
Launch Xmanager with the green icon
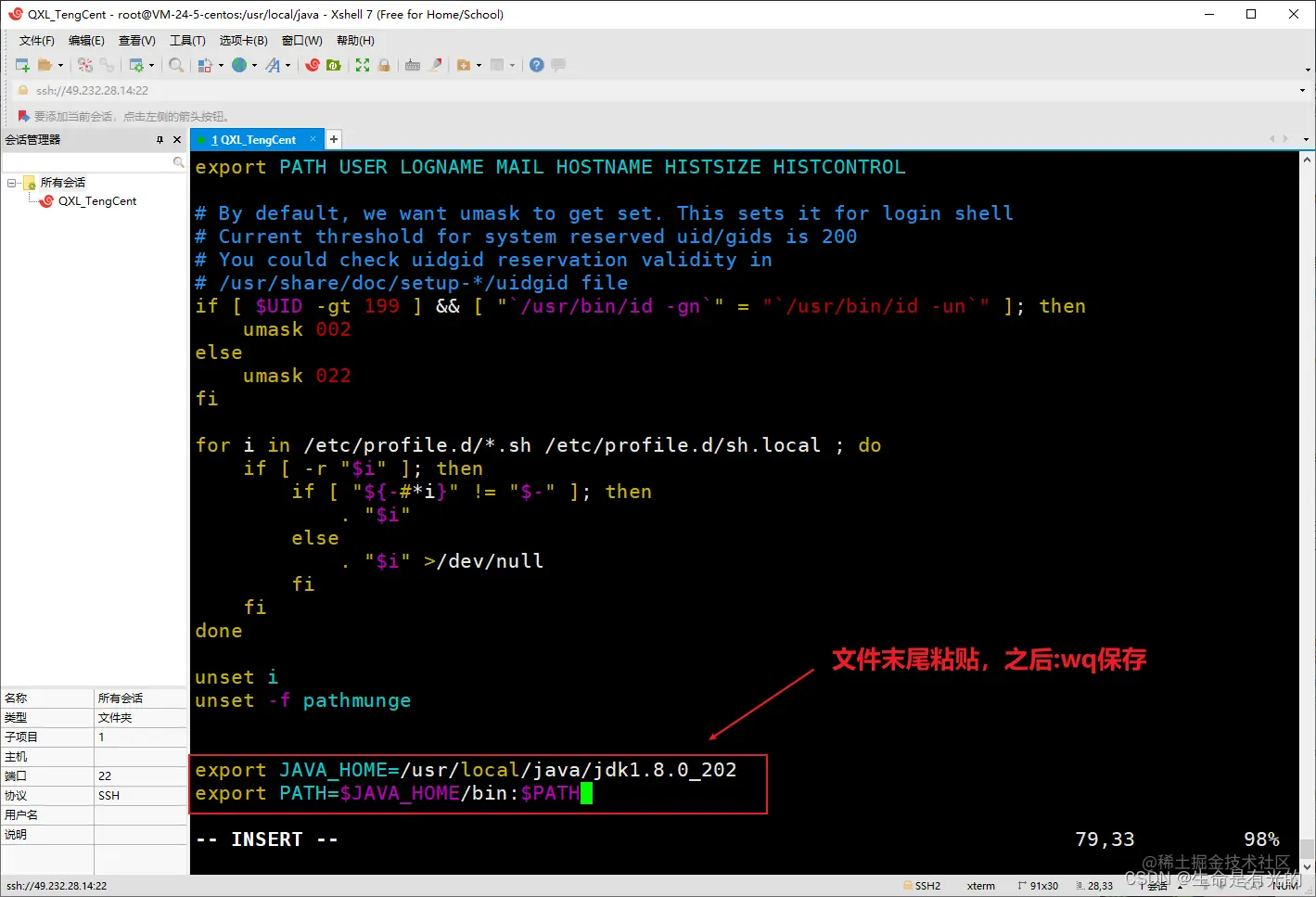334,65
